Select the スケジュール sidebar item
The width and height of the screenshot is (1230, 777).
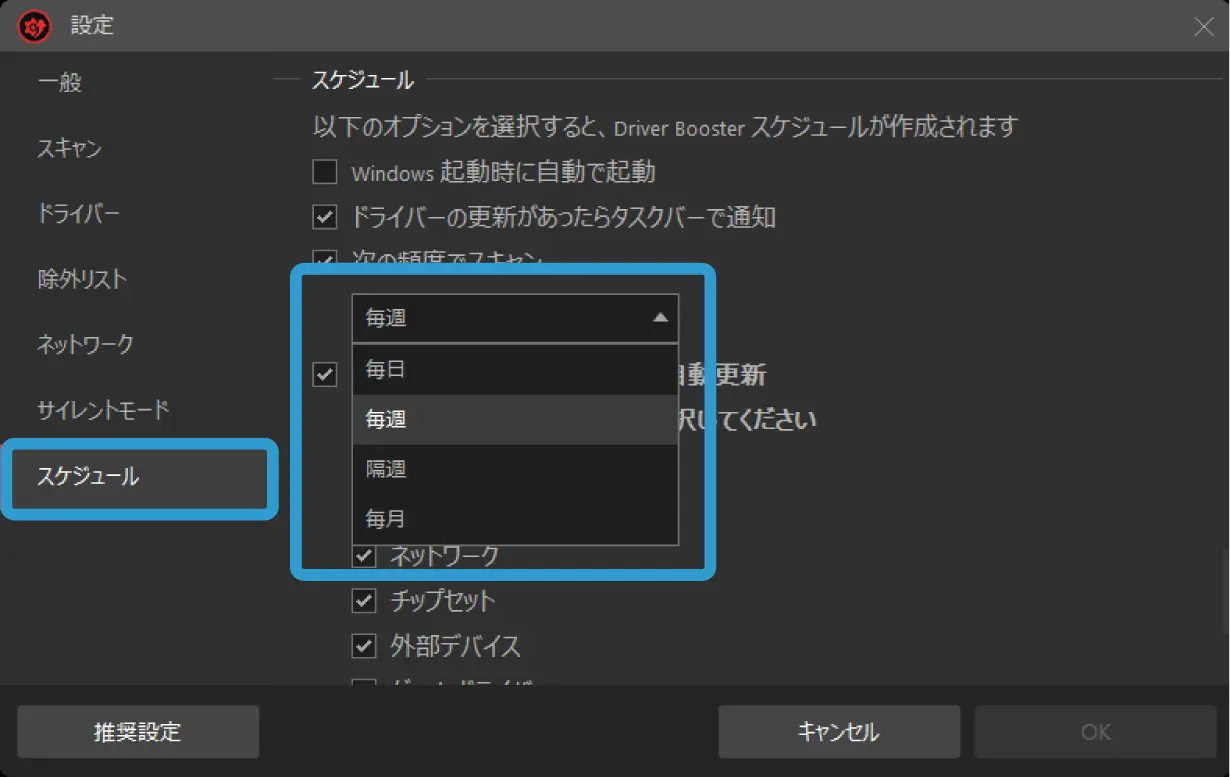click(x=88, y=477)
